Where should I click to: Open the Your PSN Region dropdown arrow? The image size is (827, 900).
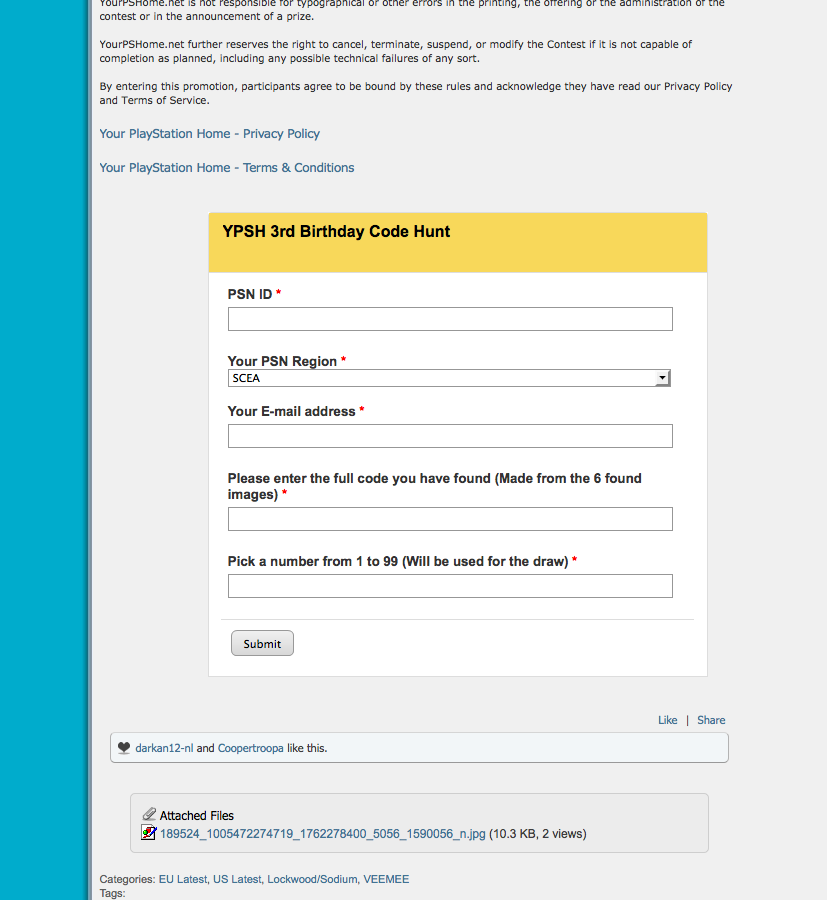(663, 378)
